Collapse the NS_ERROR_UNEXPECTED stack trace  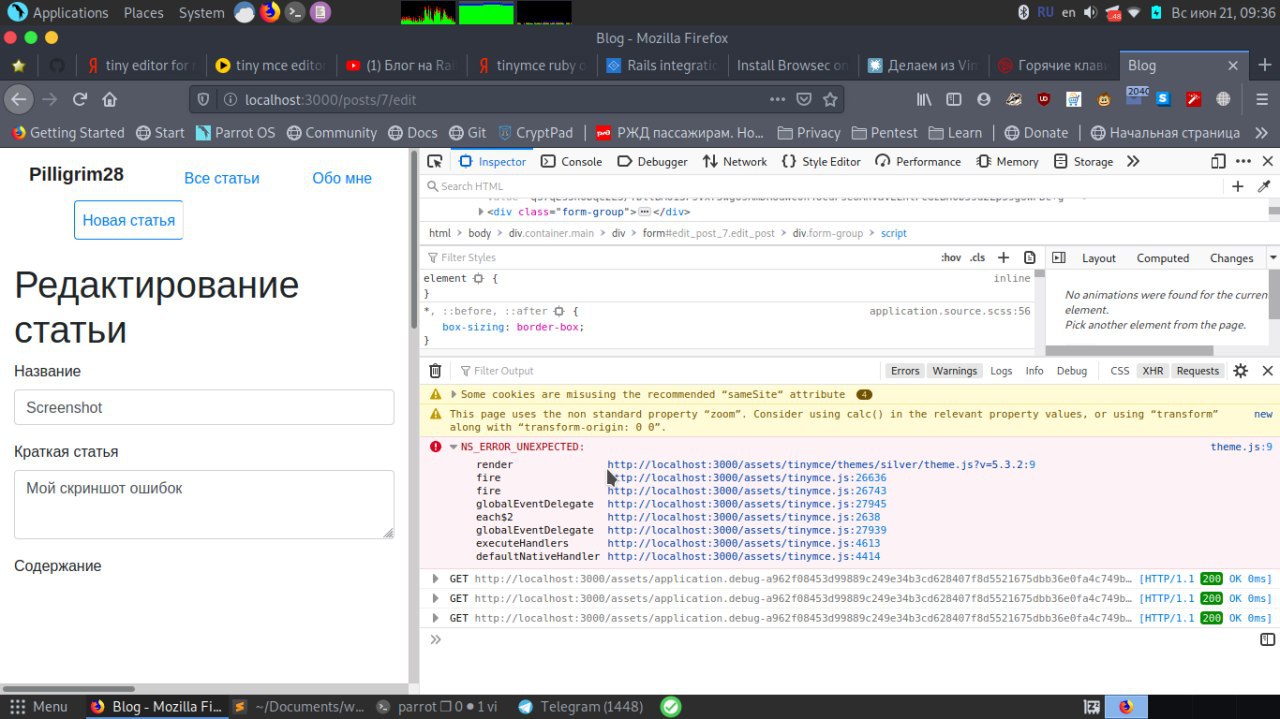[x=454, y=447]
